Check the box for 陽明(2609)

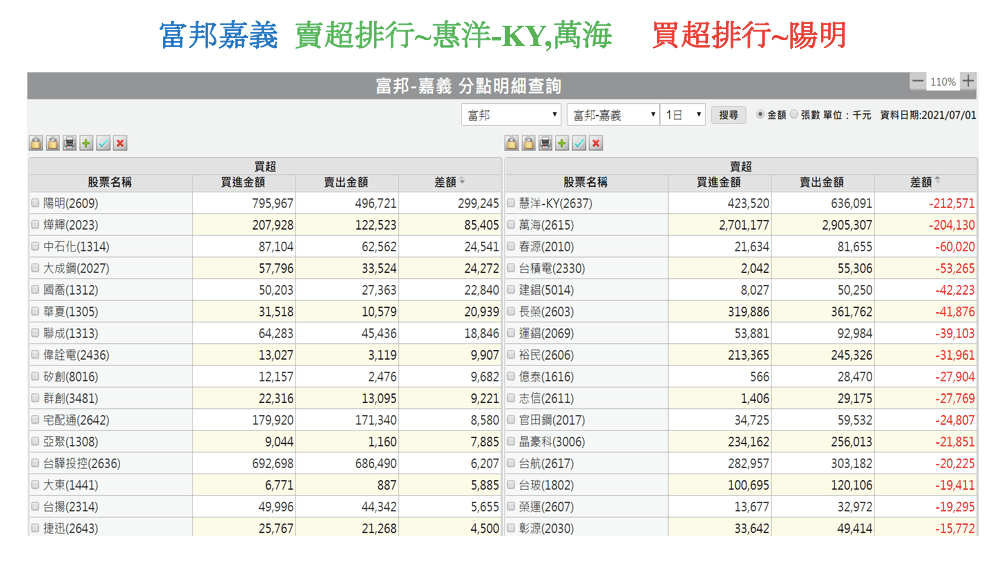point(36,203)
